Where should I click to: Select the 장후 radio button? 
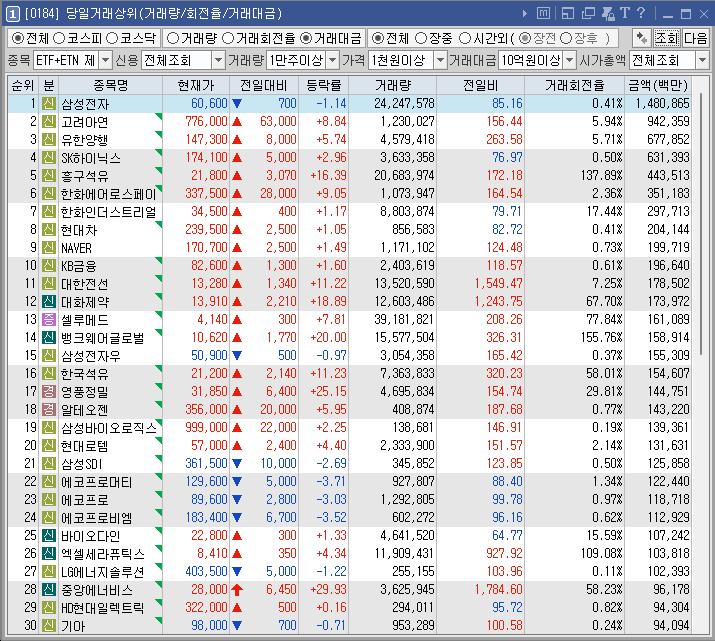565,38
